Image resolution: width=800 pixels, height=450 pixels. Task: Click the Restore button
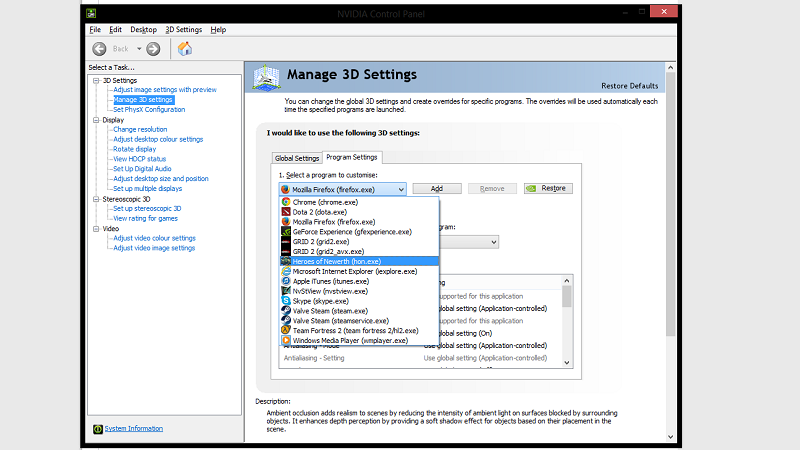point(548,188)
